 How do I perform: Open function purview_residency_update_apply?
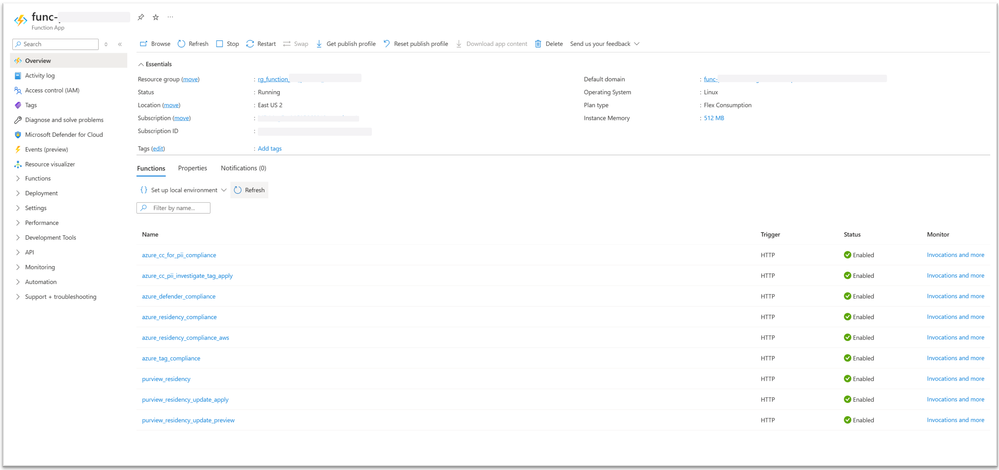185,400
